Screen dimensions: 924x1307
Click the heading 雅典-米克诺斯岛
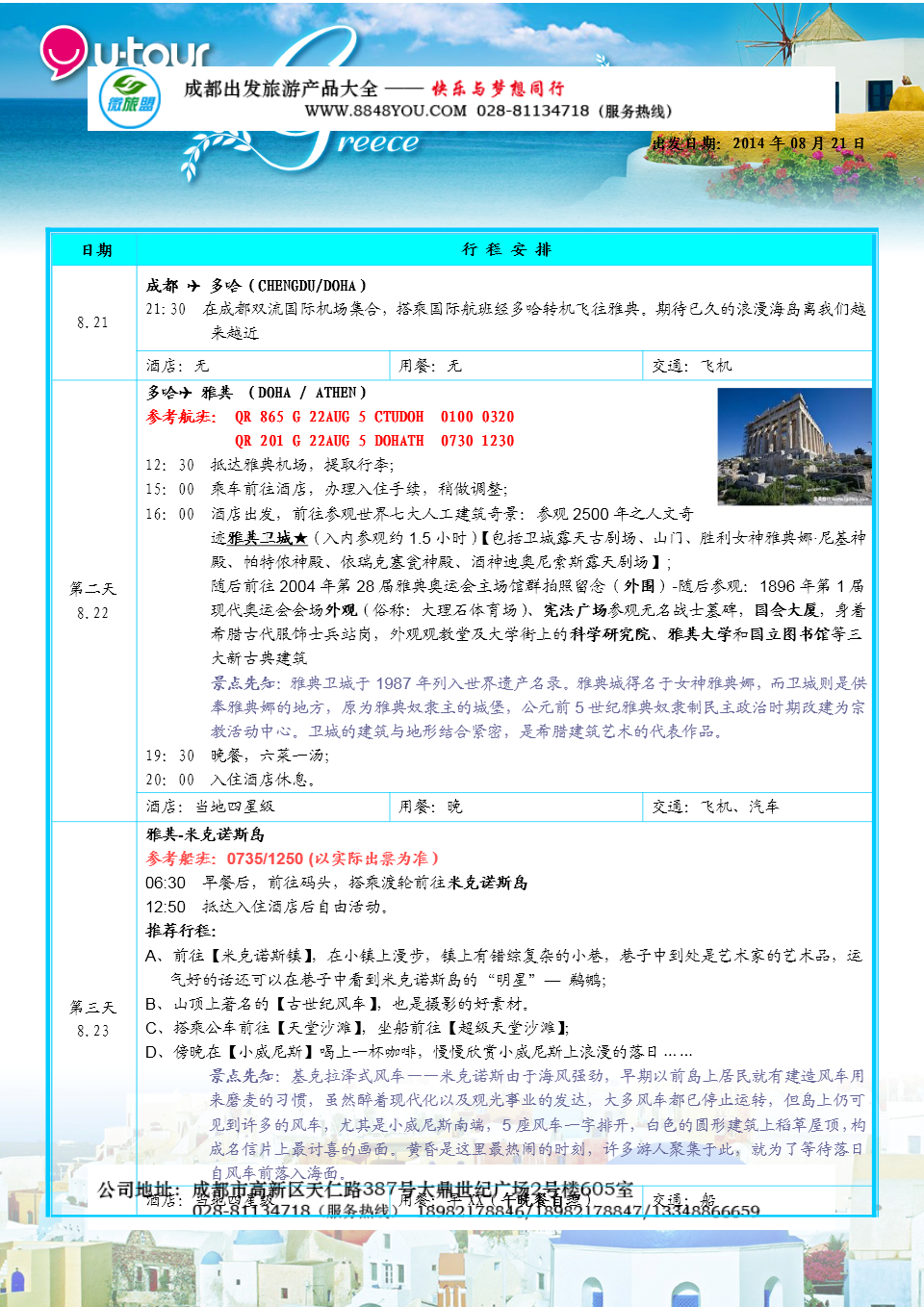pyautogui.click(x=205, y=834)
